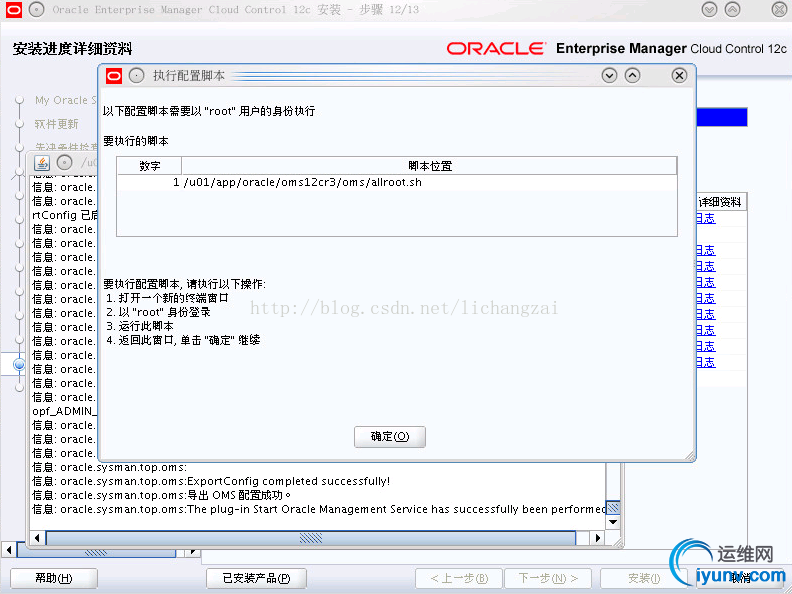Screen dimensions: 792x594
Task: Click the log window's horizontal scrollbar right arrow
Action: [x=598, y=538]
